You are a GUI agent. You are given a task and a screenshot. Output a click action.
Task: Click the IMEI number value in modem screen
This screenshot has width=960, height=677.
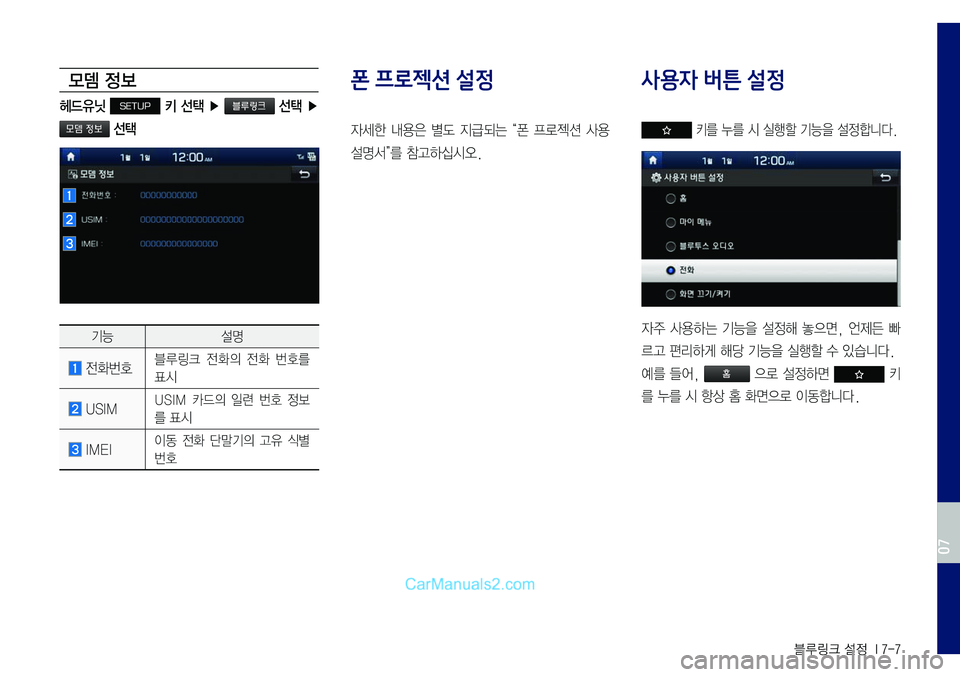click(179, 244)
